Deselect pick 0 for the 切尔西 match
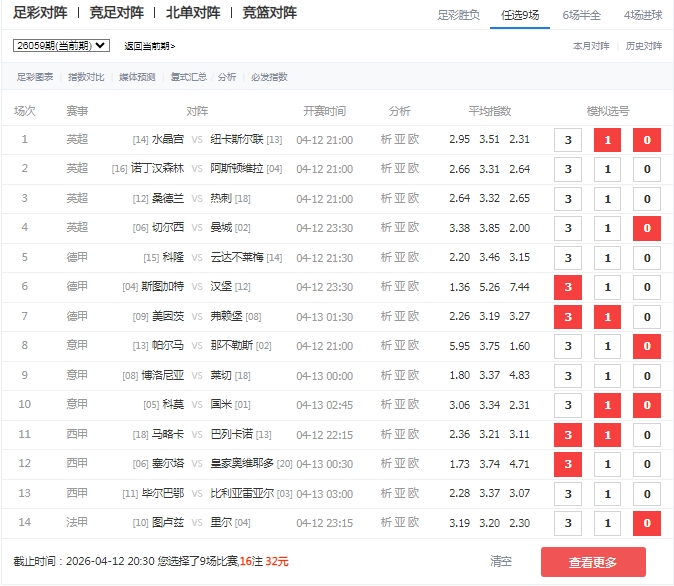This screenshot has width=674, height=586. tap(646, 229)
